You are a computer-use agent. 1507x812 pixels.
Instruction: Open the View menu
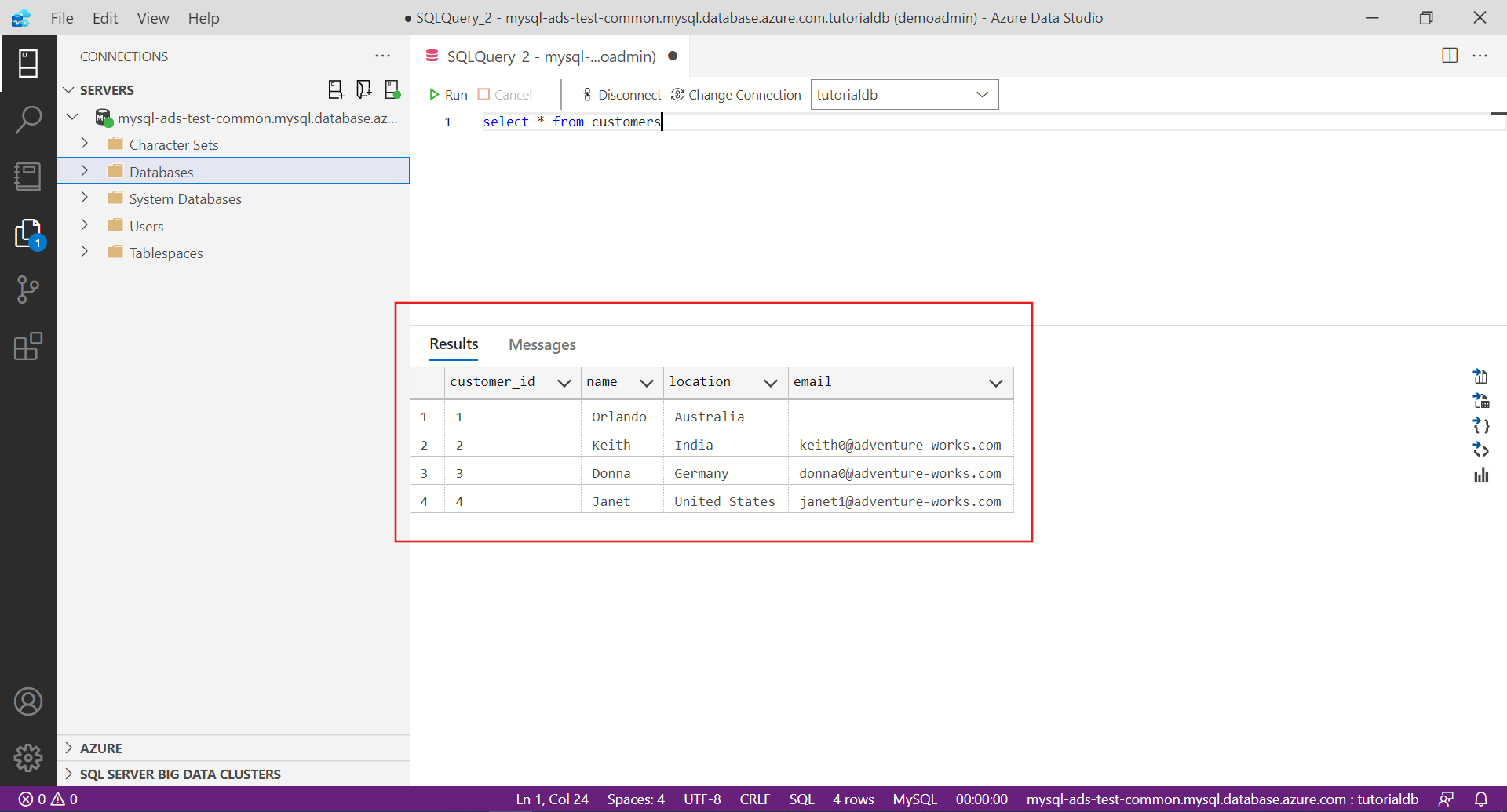152,18
